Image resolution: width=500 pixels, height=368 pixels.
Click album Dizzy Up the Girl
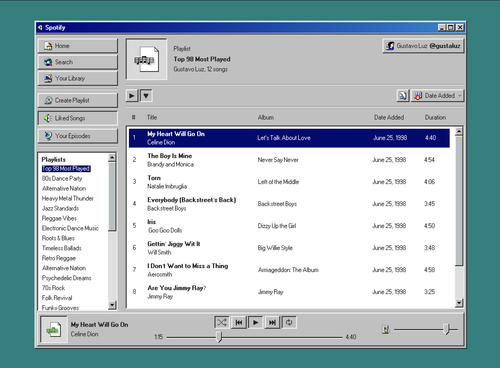(x=277, y=226)
